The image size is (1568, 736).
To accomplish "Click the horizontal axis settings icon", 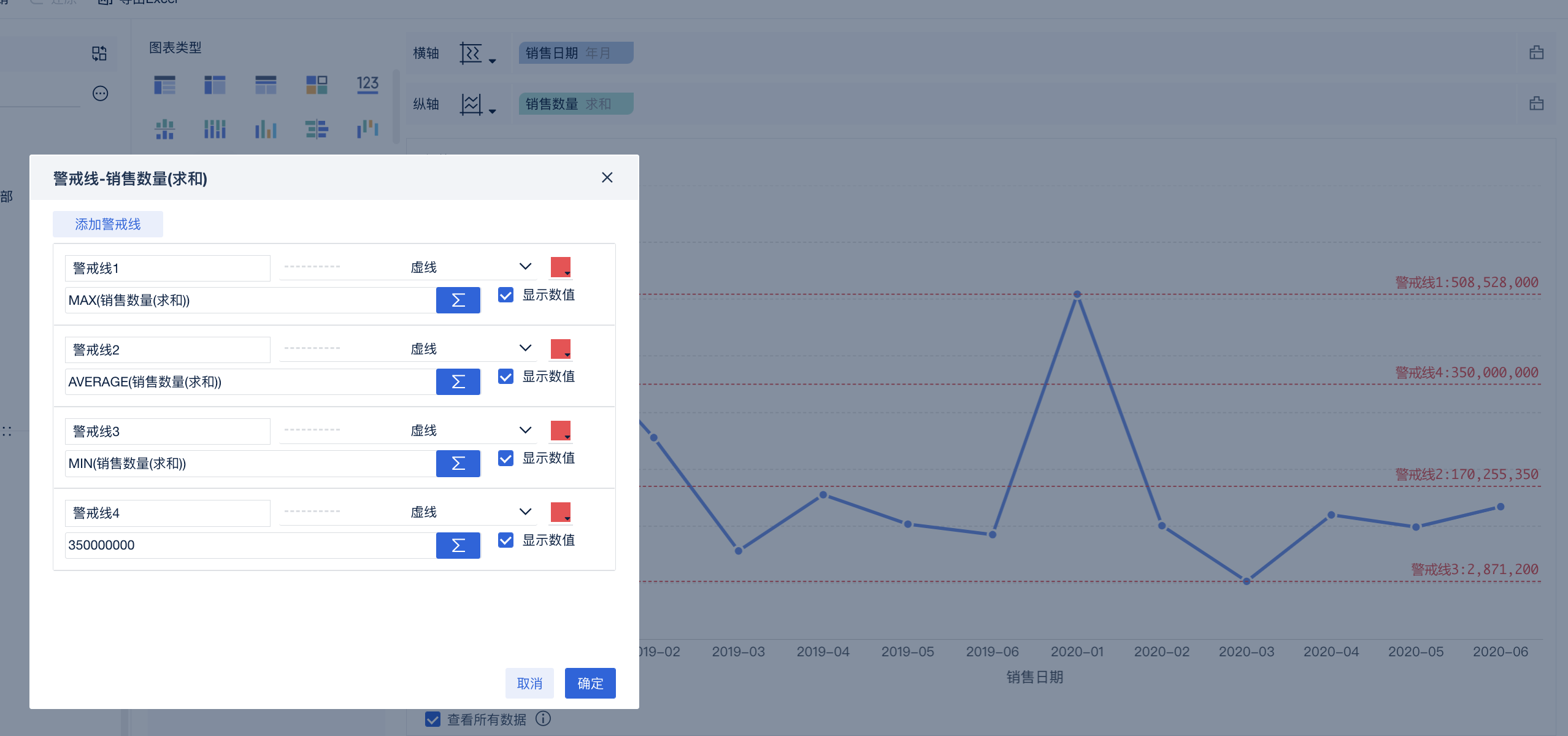I will coord(477,53).
